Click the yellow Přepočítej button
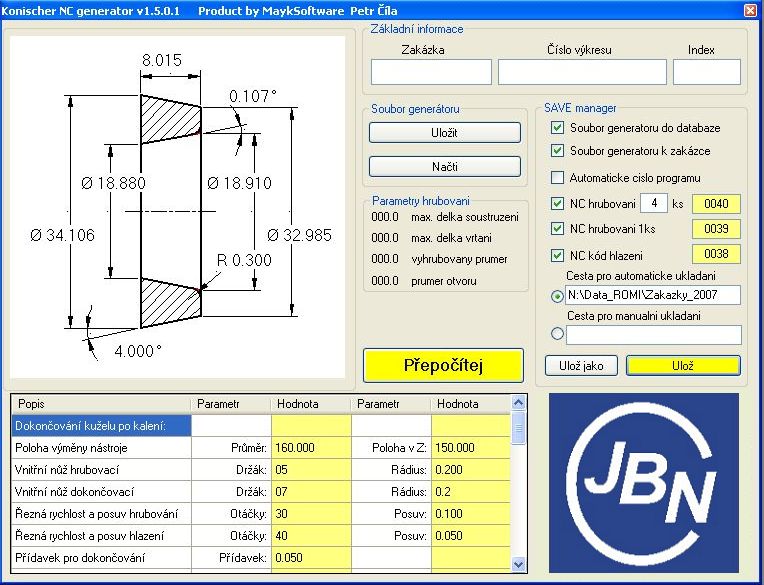Viewport: 764px width, 585px height. point(443,365)
